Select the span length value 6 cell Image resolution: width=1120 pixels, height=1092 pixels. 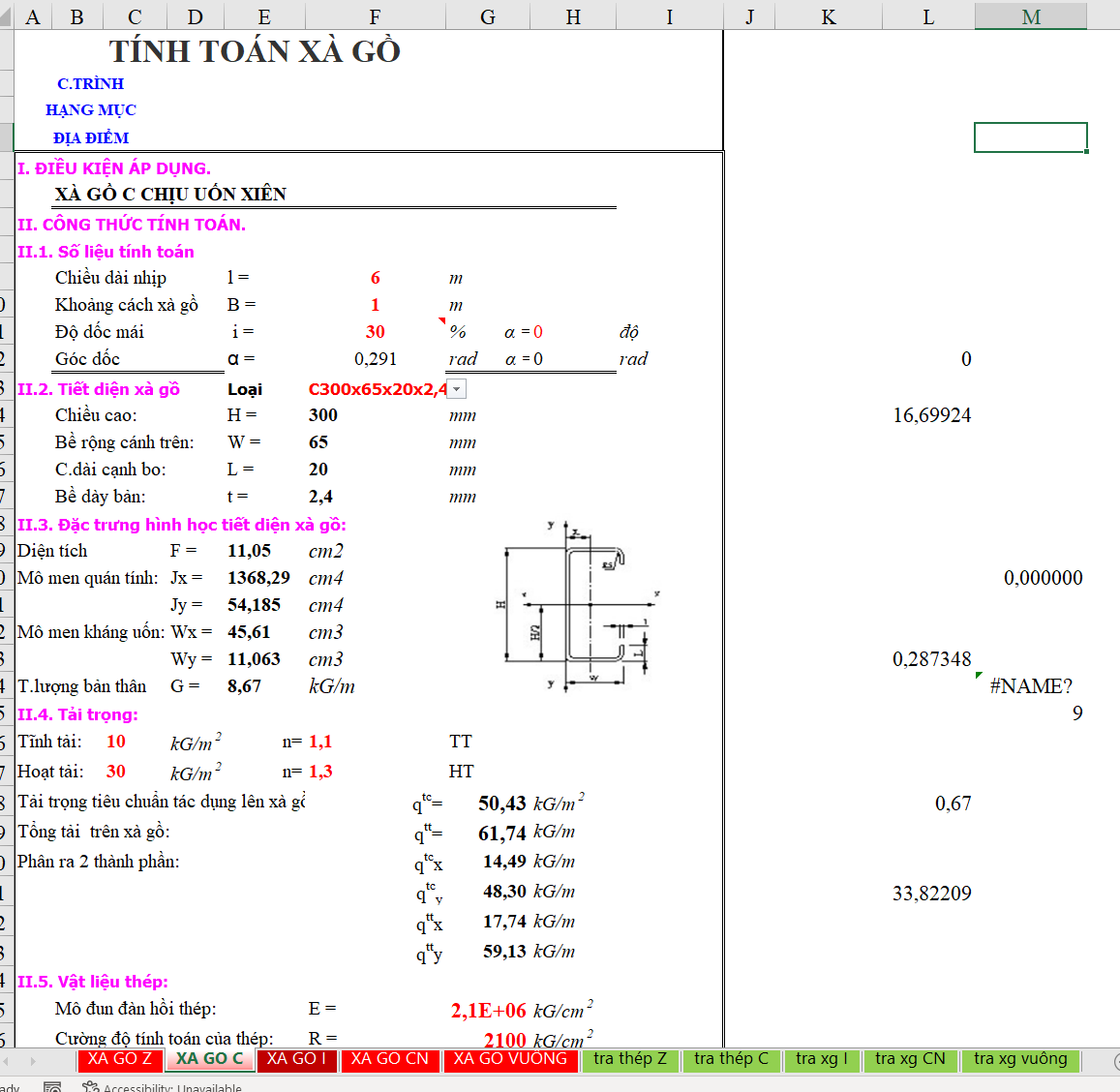click(376, 279)
